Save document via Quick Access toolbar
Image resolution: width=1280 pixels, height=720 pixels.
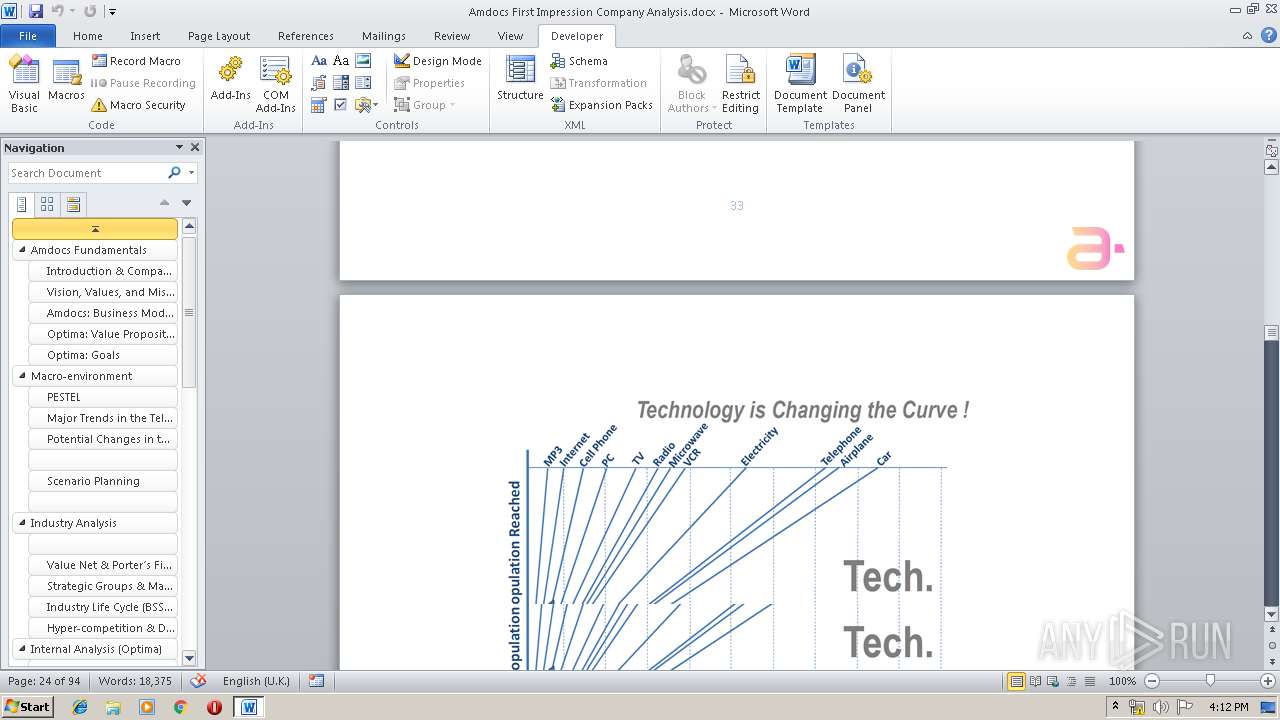[x=36, y=11]
